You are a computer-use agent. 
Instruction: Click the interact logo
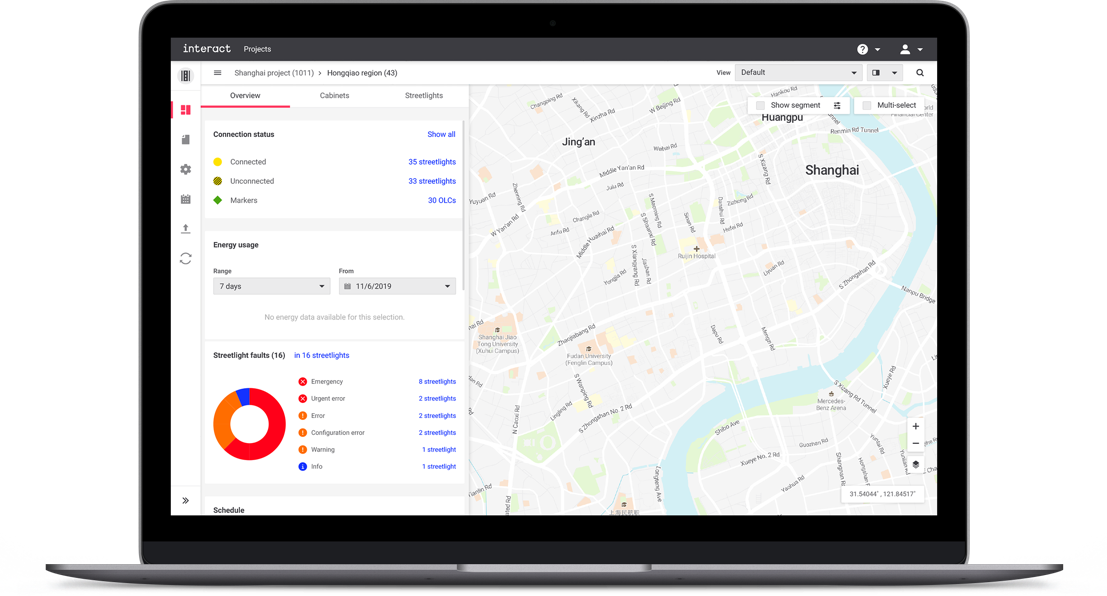(x=206, y=49)
